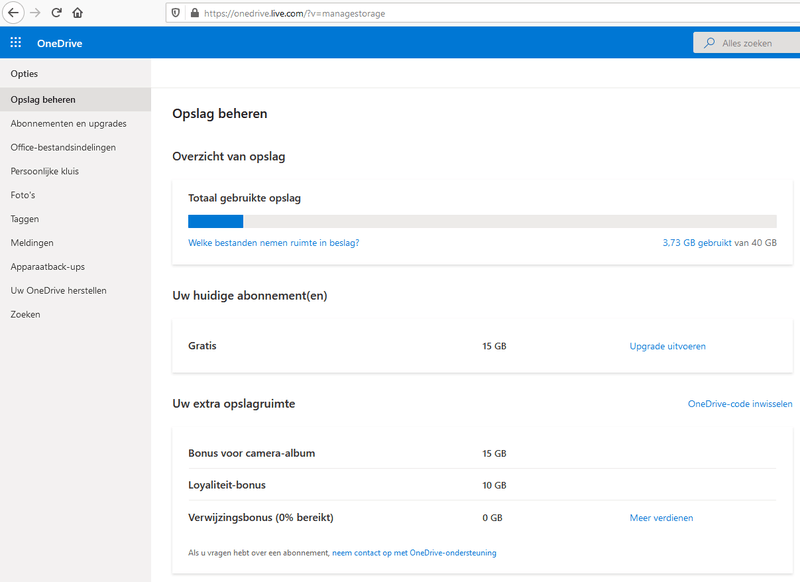Click the magnifier icon in search box
The image size is (800, 582).
709,43
